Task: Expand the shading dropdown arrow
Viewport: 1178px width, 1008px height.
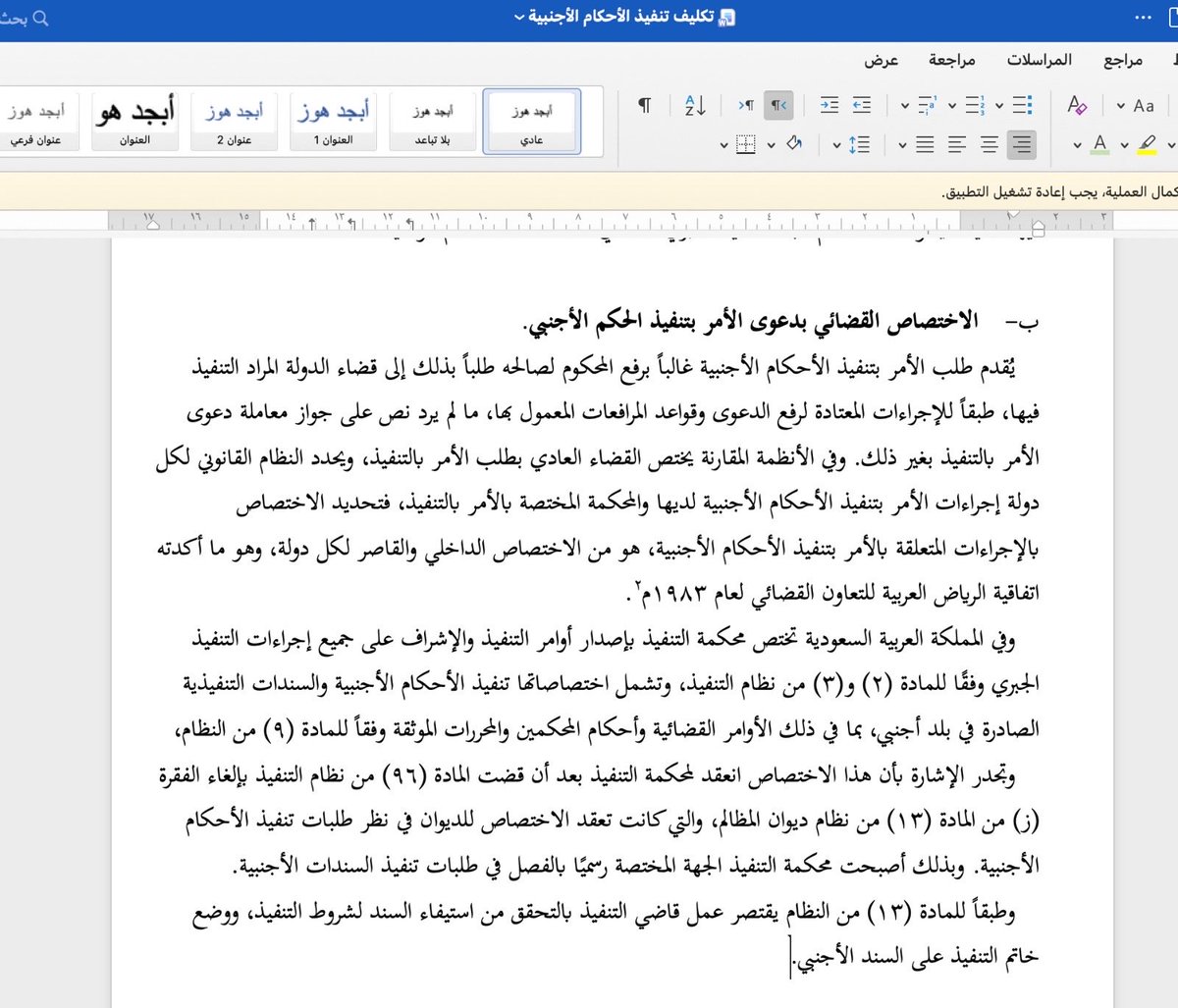Action: tap(772, 146)
